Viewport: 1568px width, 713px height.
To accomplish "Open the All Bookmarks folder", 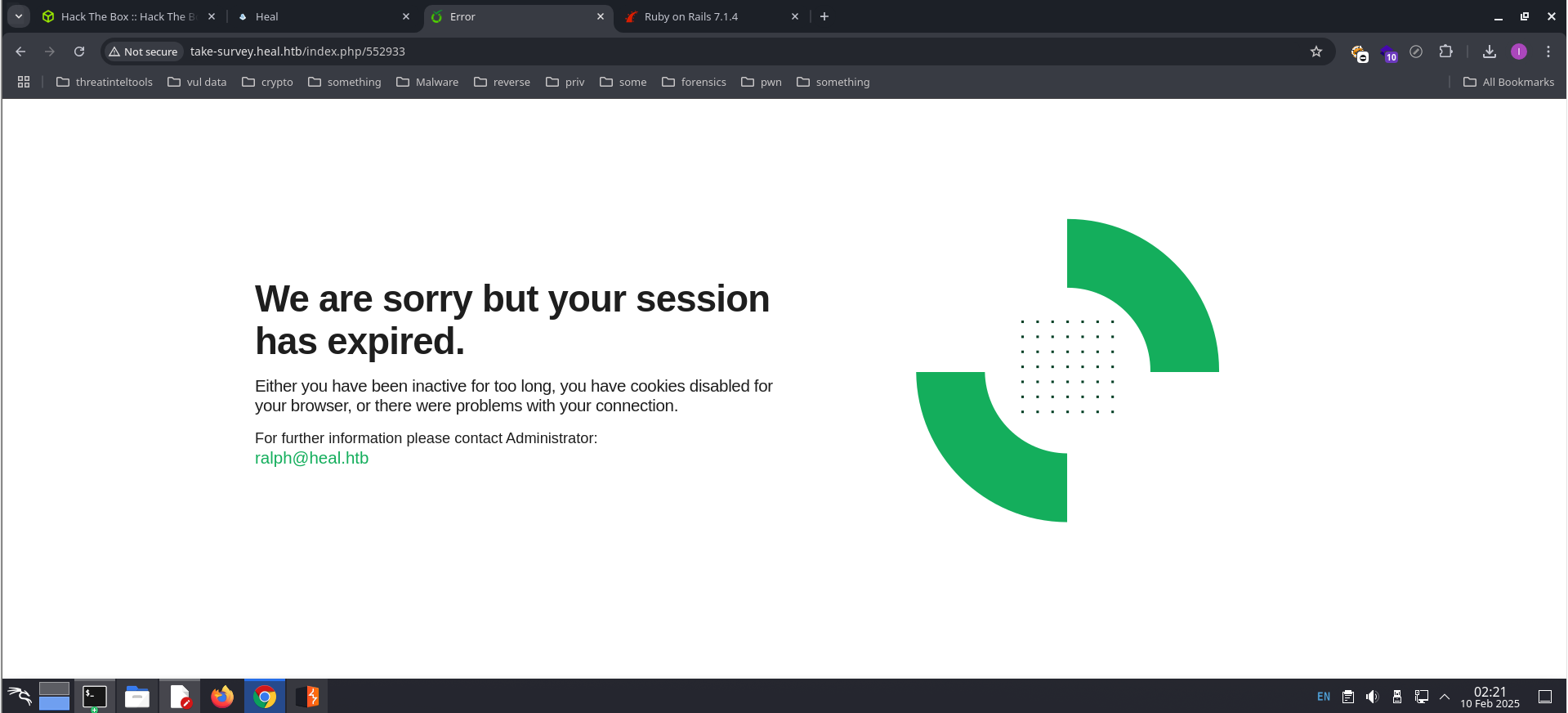I will click(x=1508, y=82).
